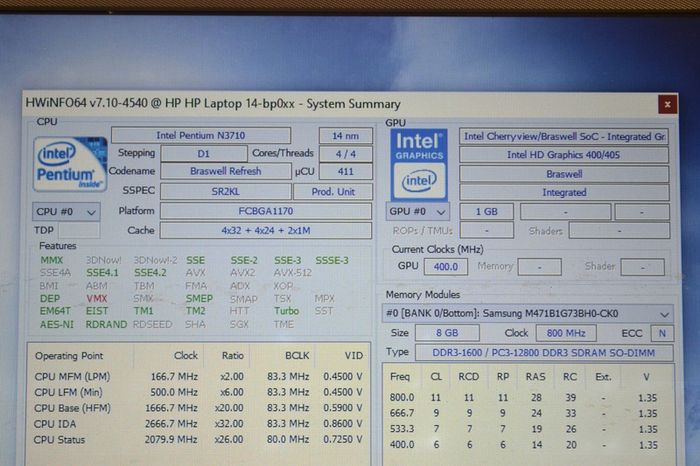Image resolution: width=700 pixels, height=466 pixels.
Task: Select the CPU LFM (Min) row
Action: point(199,392)
